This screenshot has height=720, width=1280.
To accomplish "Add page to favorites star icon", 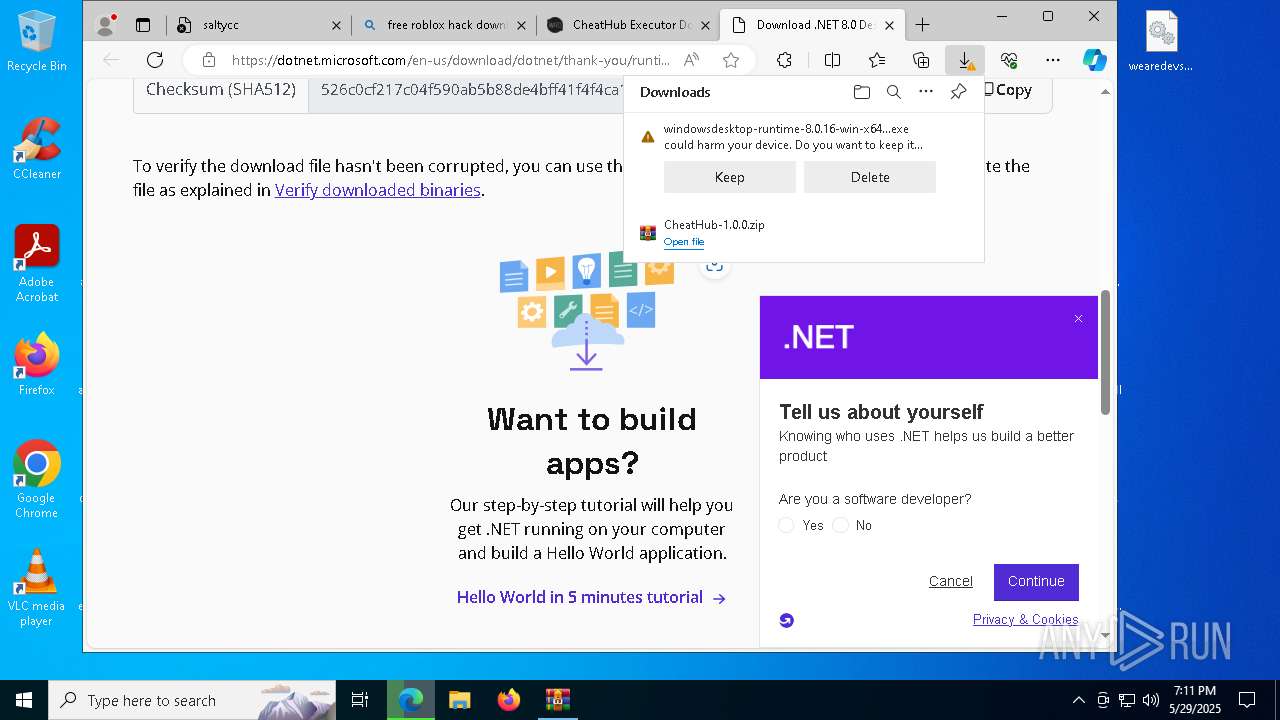I will tap(731, 60).
